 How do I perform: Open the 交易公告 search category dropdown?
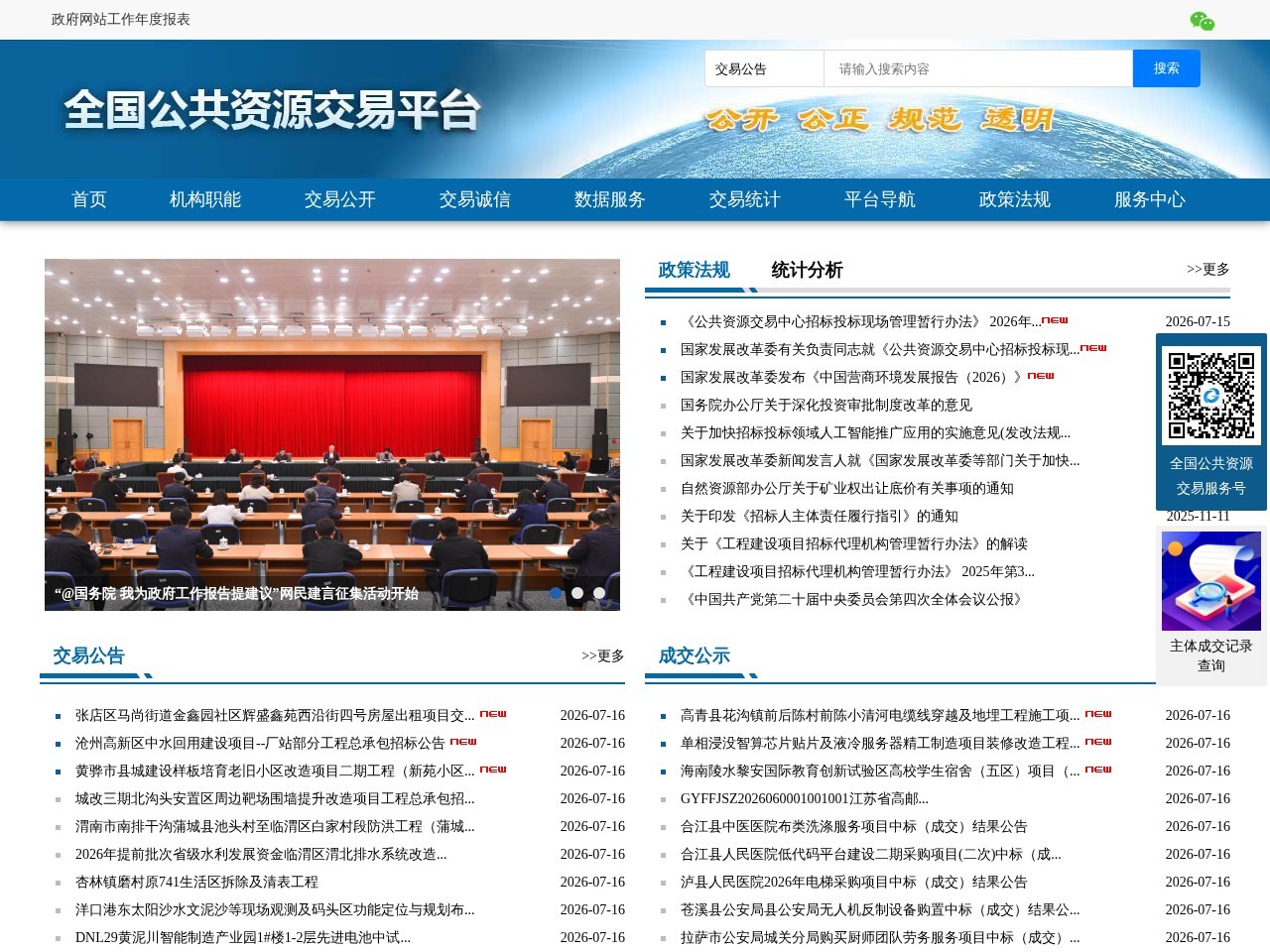[x=764, y=68]
